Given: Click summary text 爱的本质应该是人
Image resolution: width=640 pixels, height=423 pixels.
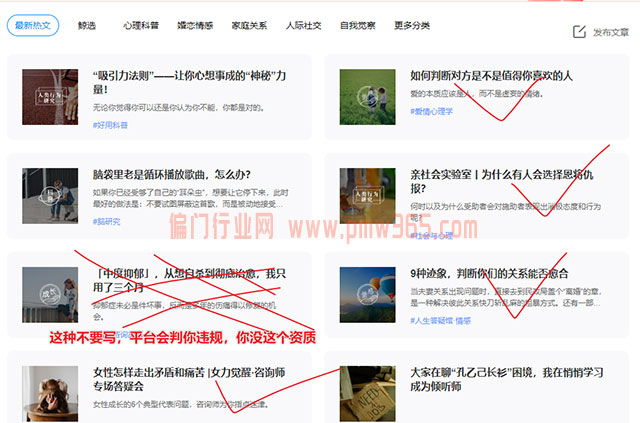Looking at the screenshot, I should pyautogui.click(x=477, y=94).
